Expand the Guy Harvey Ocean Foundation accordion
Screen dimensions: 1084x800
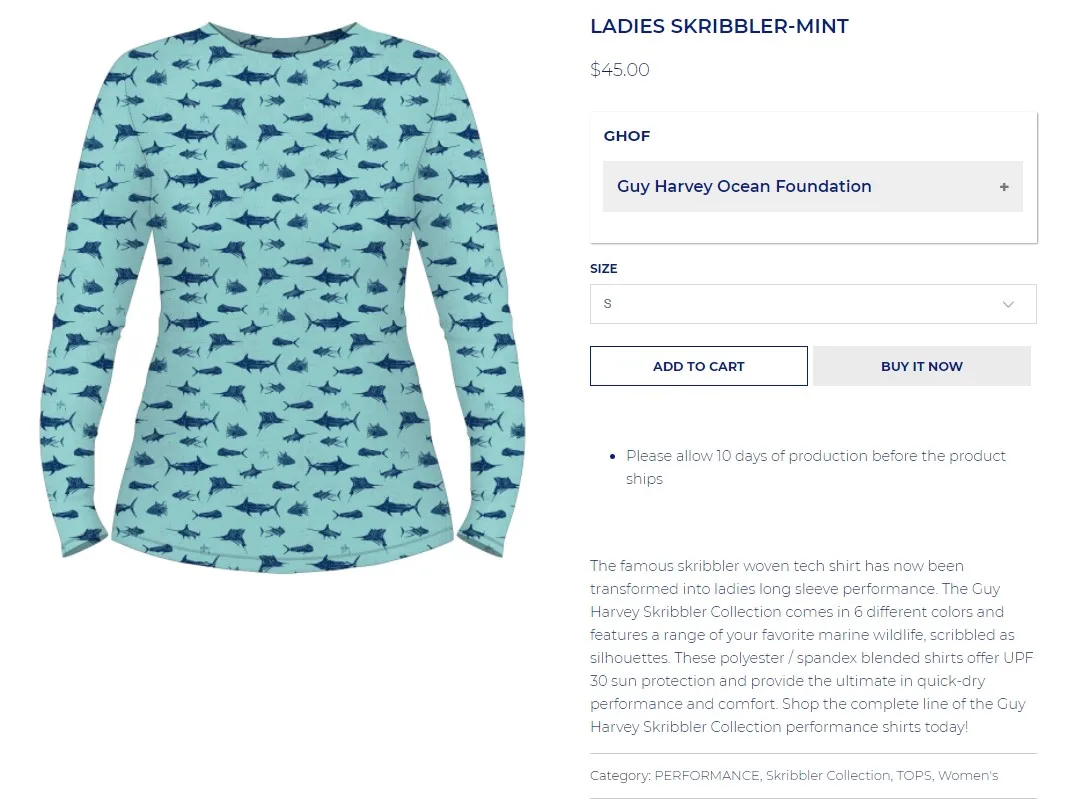(x=812, y=187)
